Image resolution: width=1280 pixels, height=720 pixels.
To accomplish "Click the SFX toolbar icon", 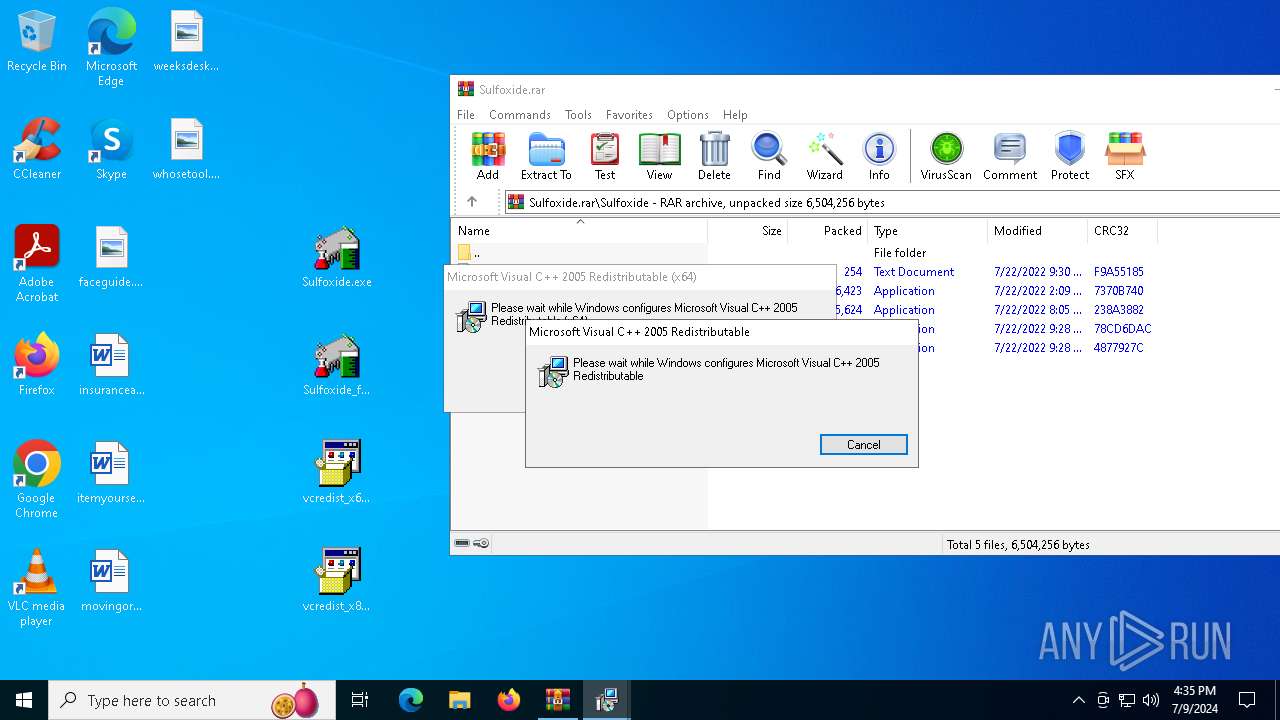I will (x=1125, y=156).
